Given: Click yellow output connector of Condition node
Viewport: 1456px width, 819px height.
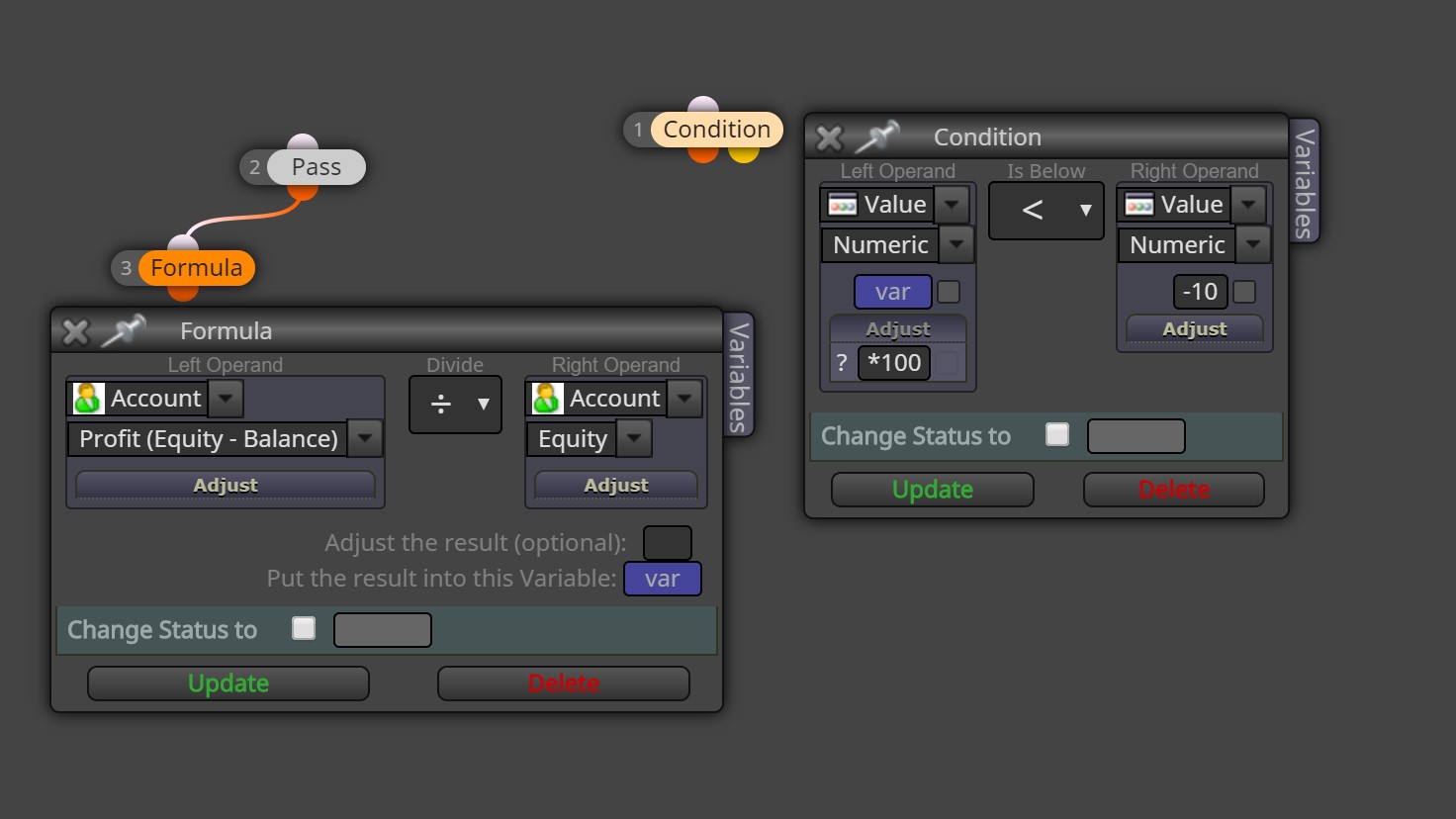Looking at the screenshot, I should click(x=744, y=154).
